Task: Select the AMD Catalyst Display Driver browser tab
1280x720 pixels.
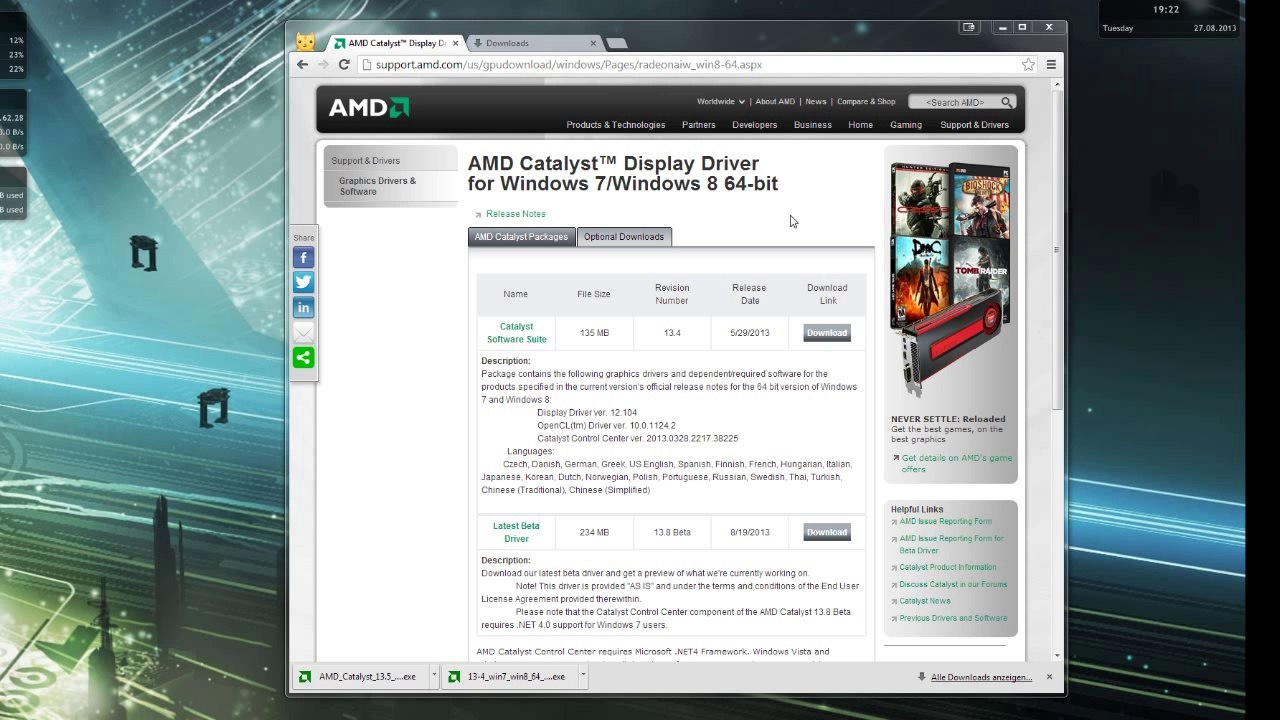Action: (x=396, y=43)
